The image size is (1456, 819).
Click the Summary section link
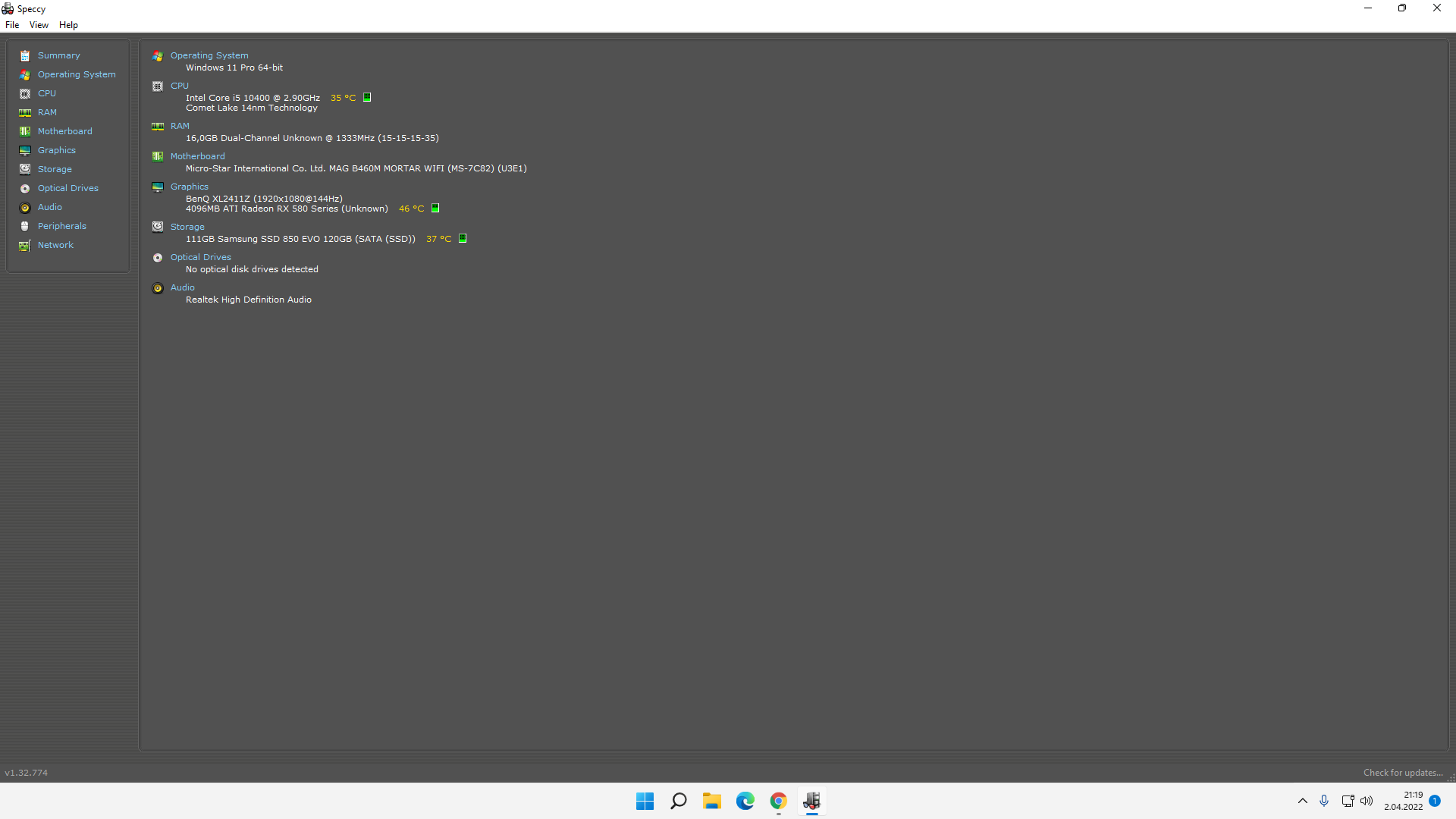coord(58,55)
